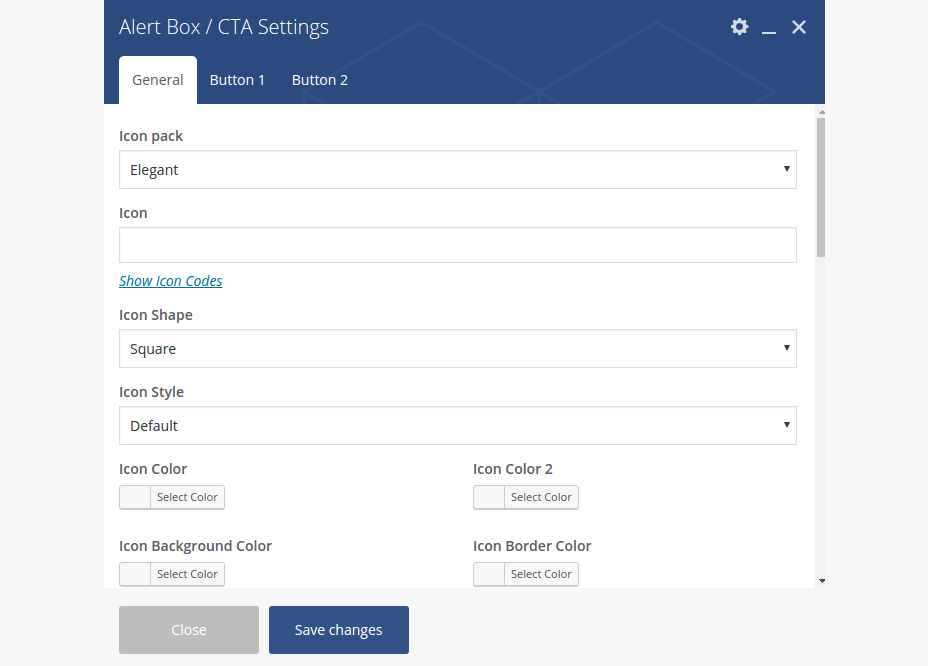The height and width of the screenshot is (666, 928).
Task: Click the Close button
Action: point(188,629)
